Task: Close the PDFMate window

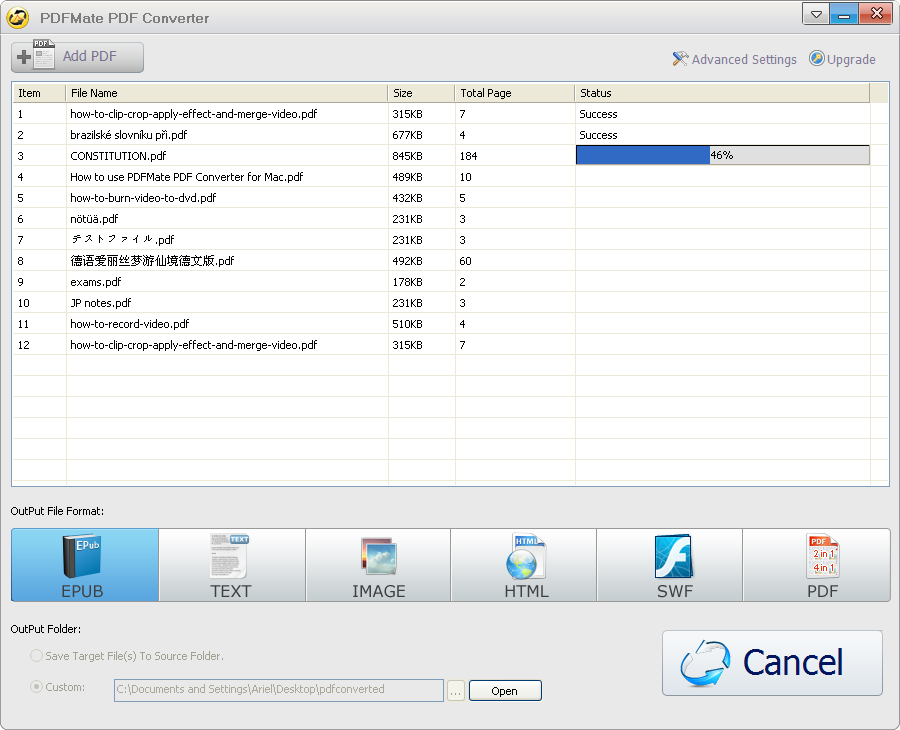Action: coord(876,14)
